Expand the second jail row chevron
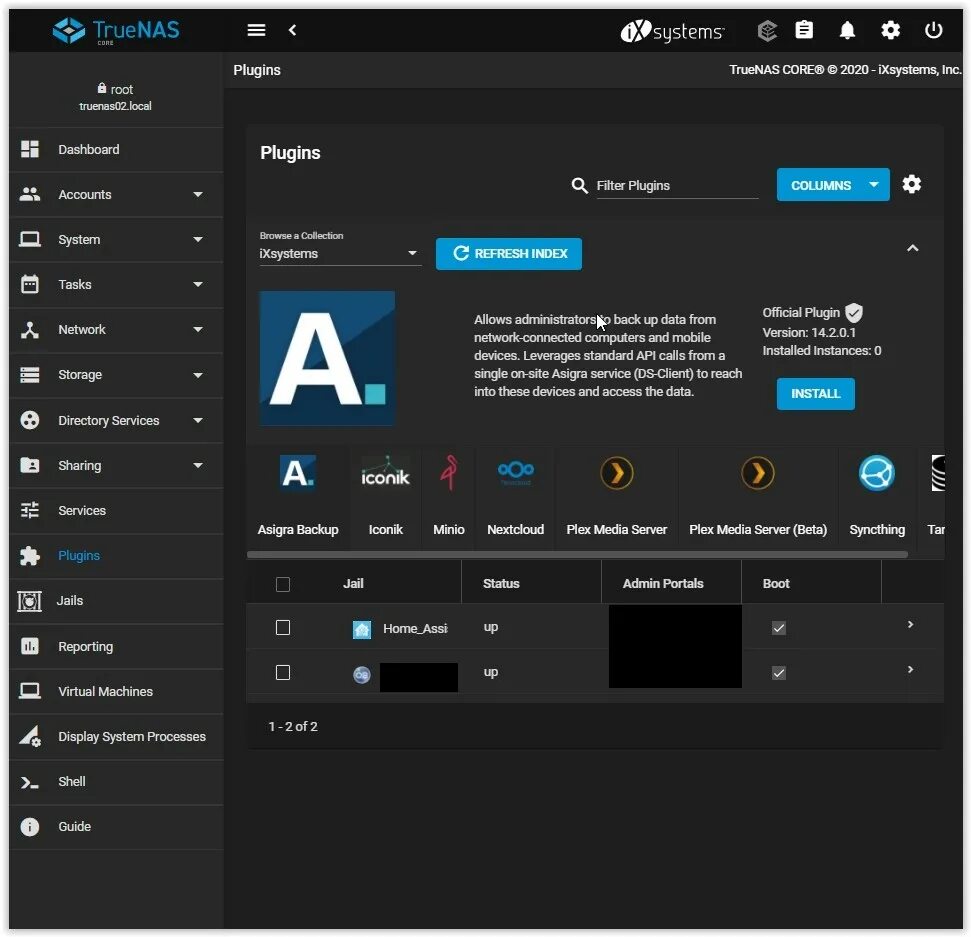The image size is (971, 937). click(910, 669)
